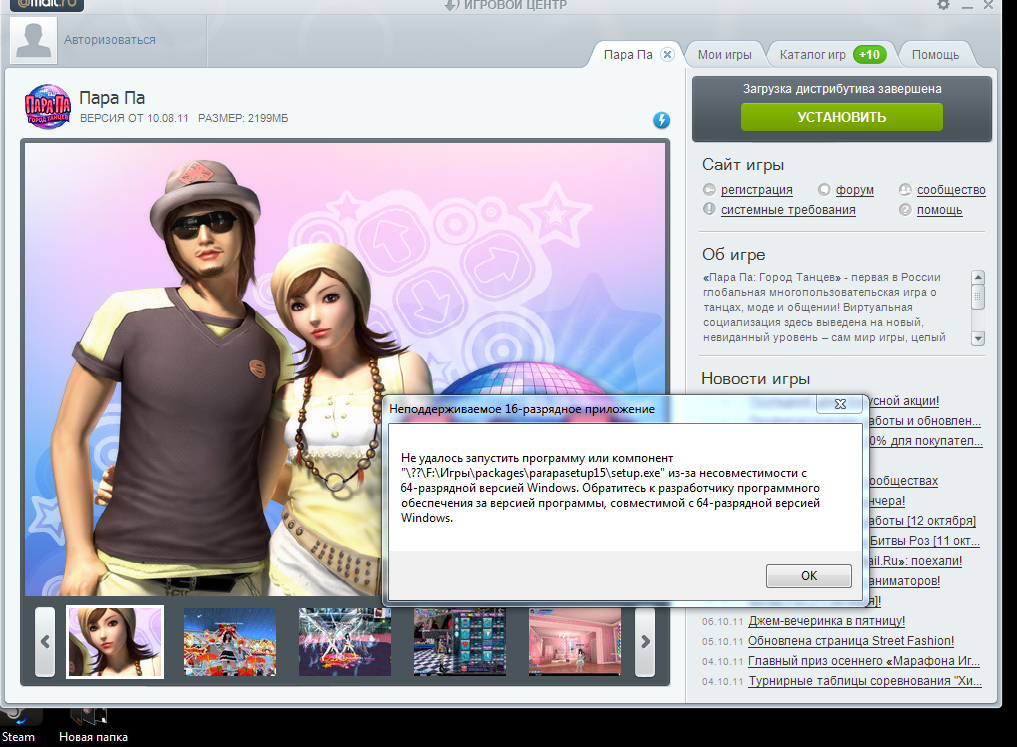This screenshot has width=1017, height=747.
Task: Click the exclamation icon beside системные требования
Action: (x=709, y=209)
